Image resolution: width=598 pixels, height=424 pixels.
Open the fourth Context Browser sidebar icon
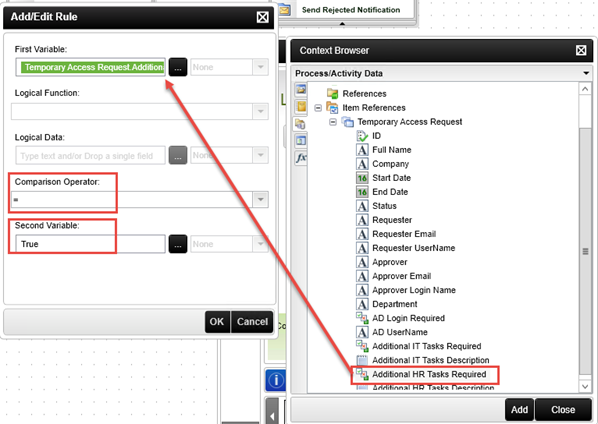coord(301,141)
